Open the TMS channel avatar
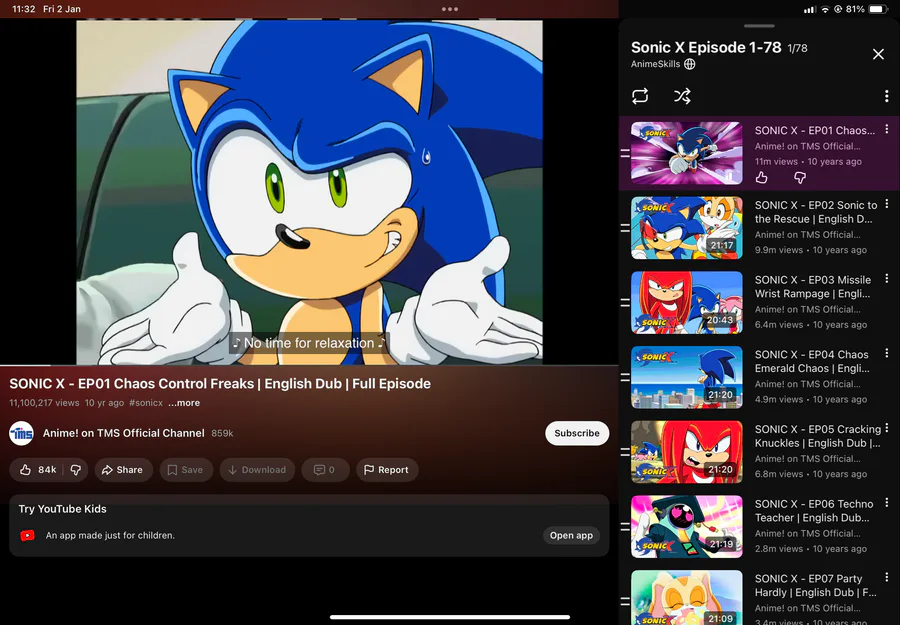The image size is (900, 625). [21, 433]
